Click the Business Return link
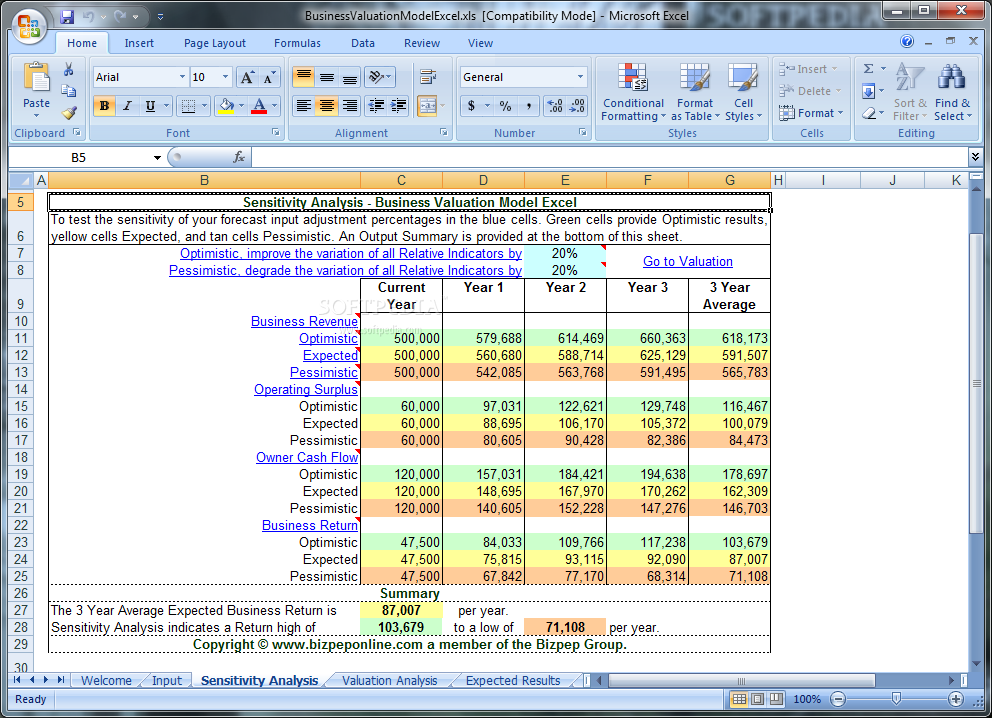 310,525
